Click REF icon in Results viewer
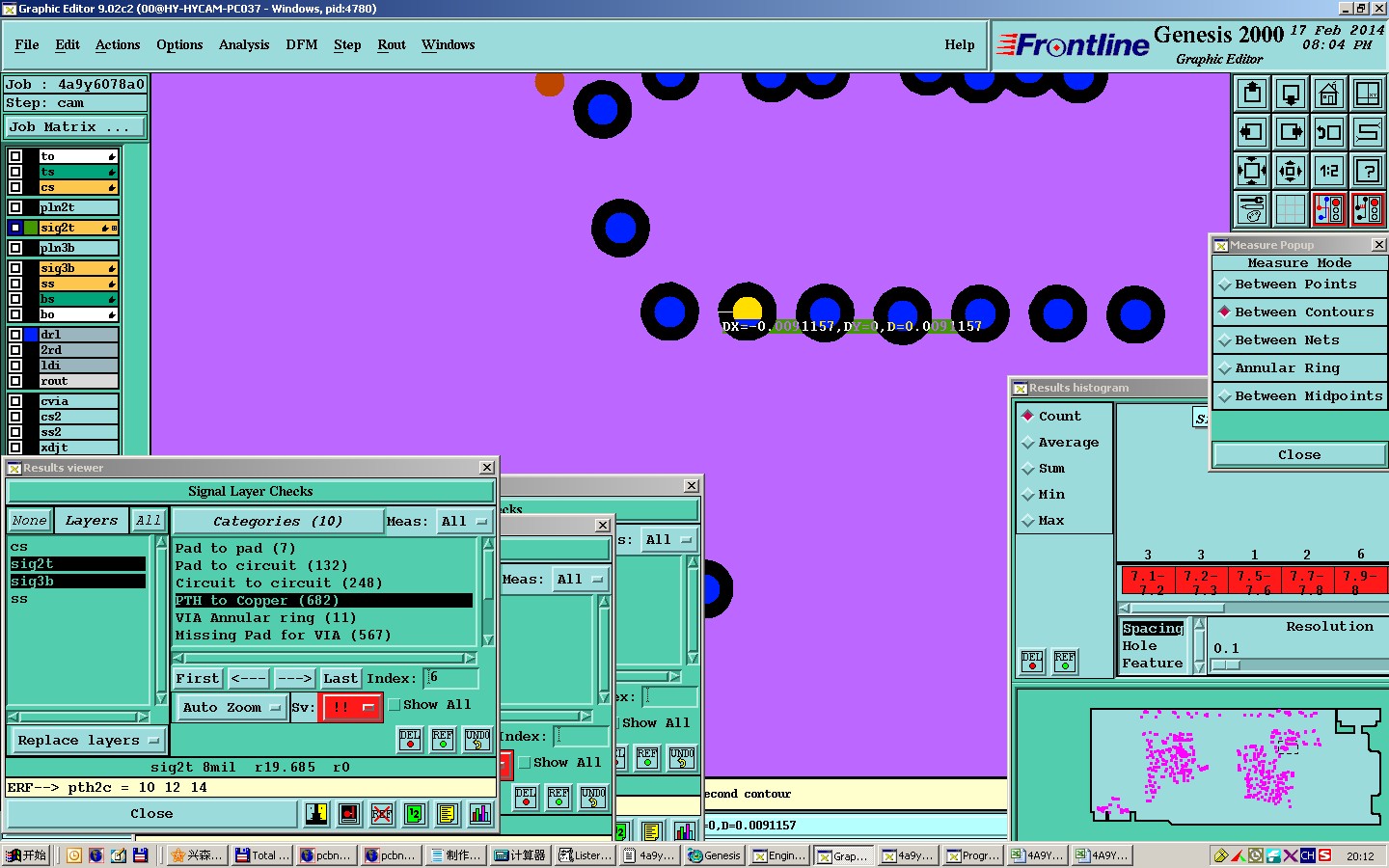Image resolution: width=1389 pixels, height=868 pixels. [443, 740]
